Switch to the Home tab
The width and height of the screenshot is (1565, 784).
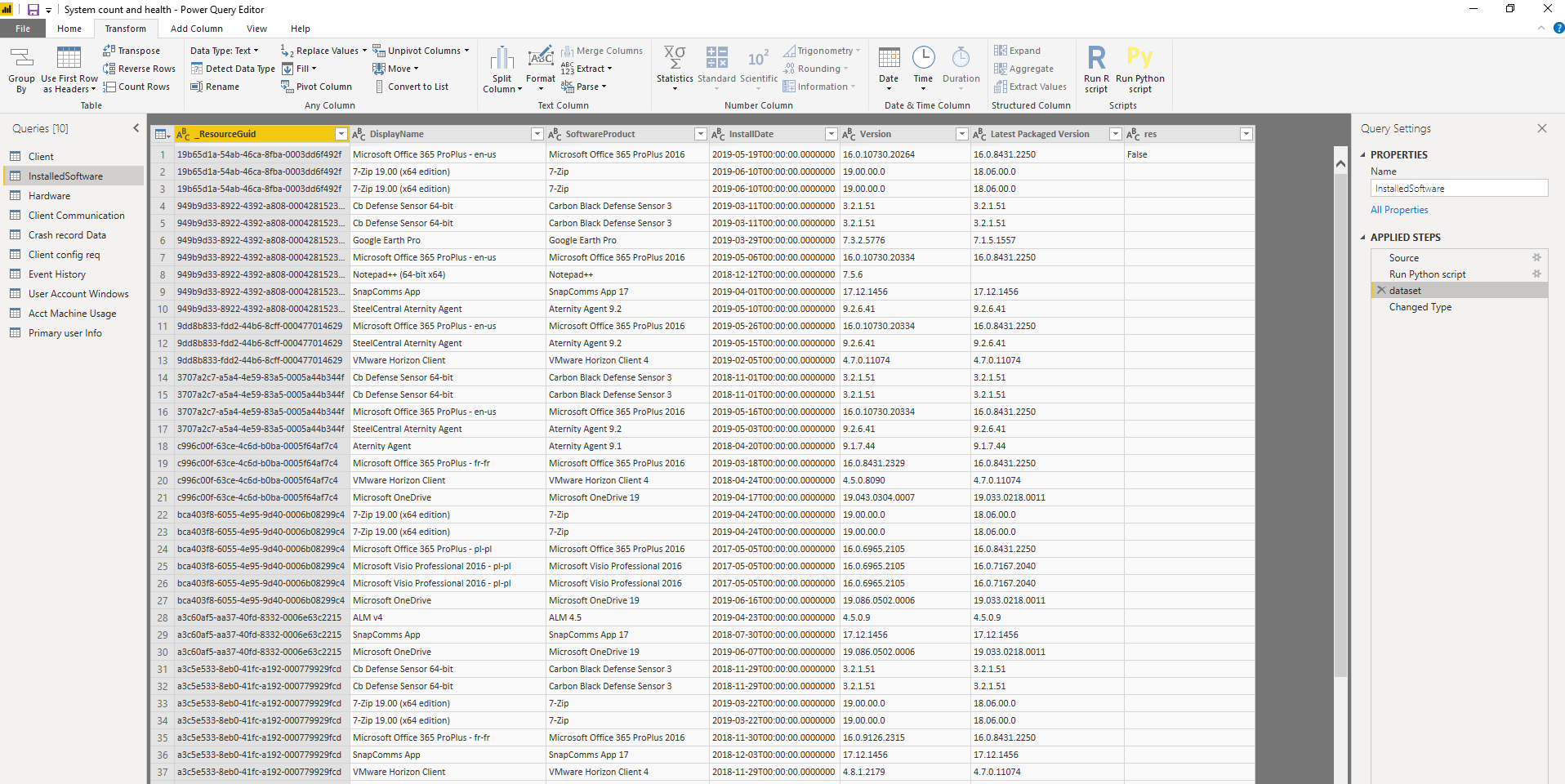coord(69,29)
